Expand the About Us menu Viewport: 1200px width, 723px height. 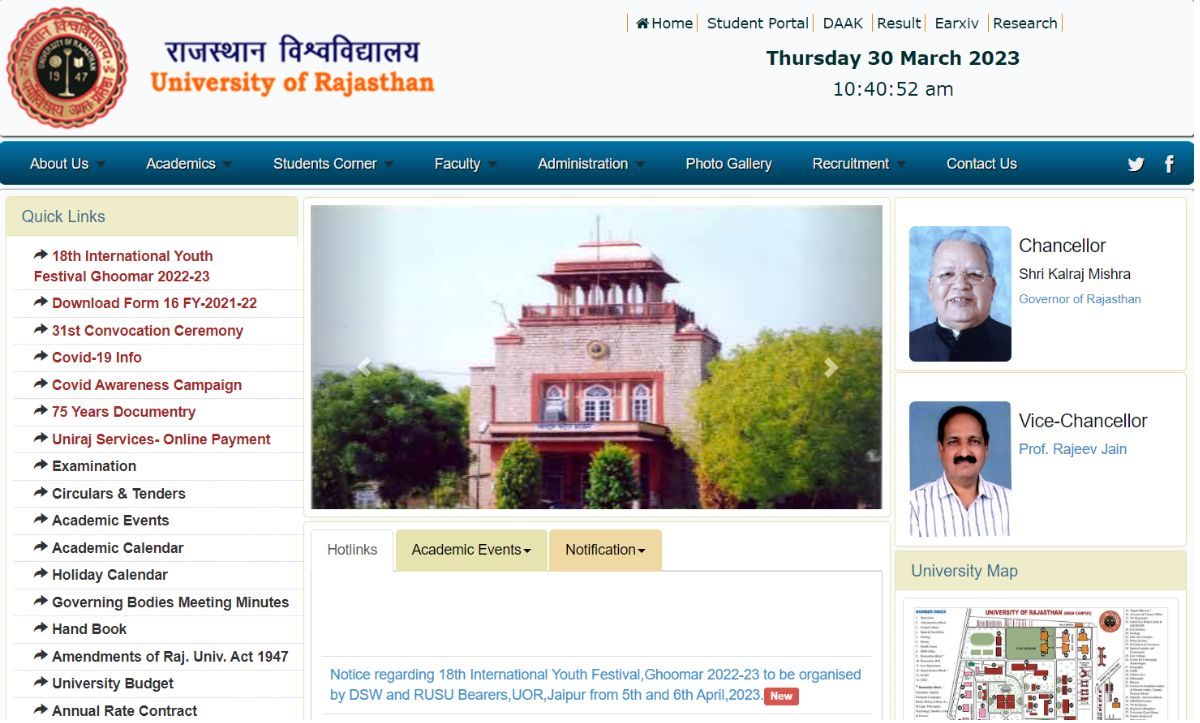(67, 164)
